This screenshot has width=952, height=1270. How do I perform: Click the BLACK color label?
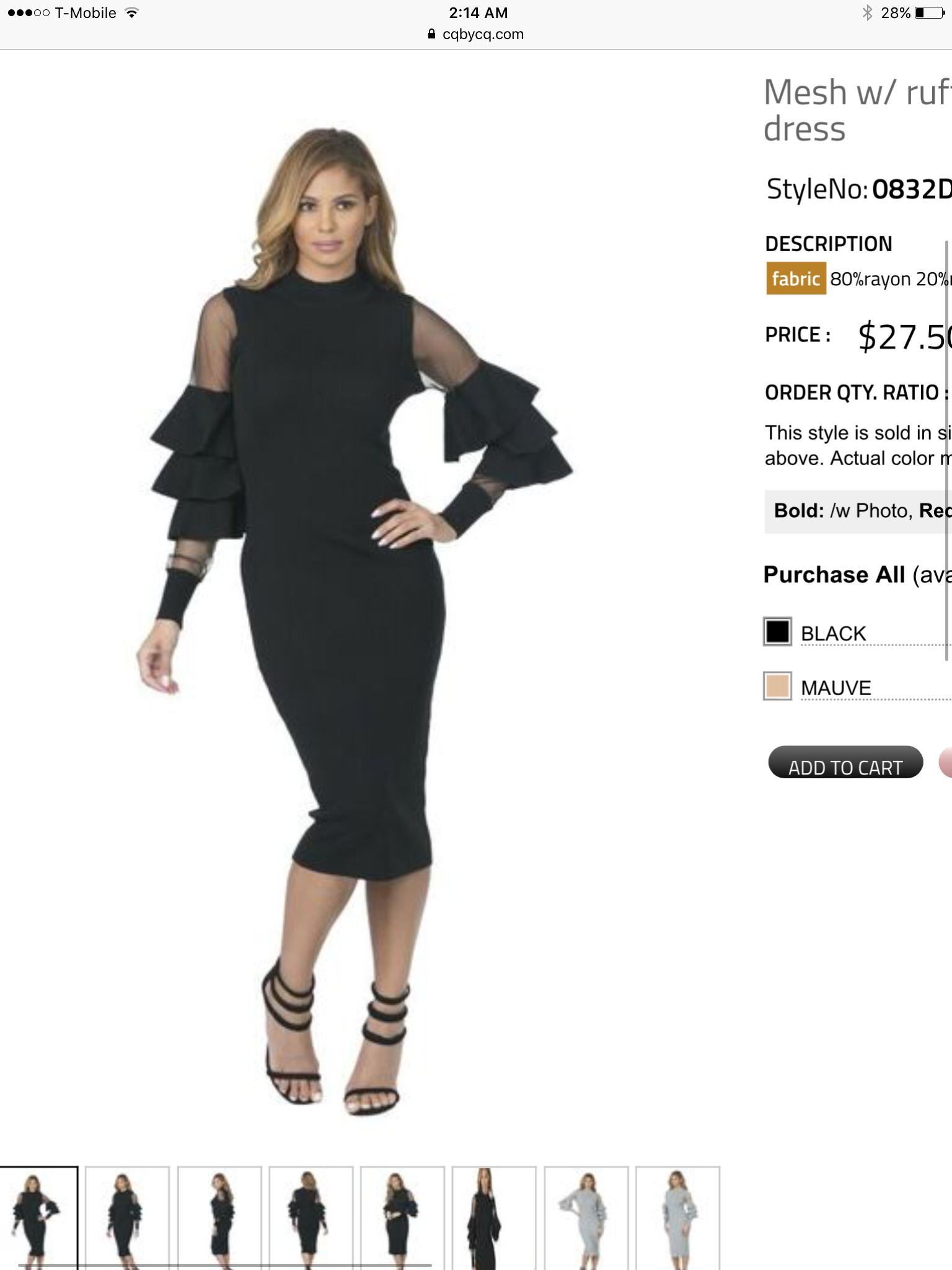[833, 634]
